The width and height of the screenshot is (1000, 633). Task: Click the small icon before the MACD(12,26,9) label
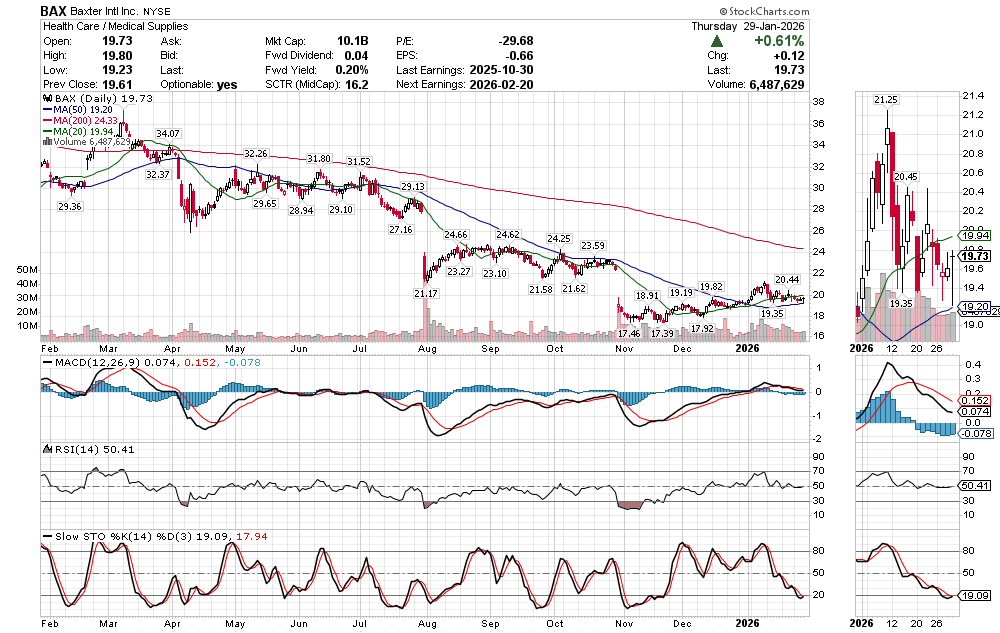[45, 361]
